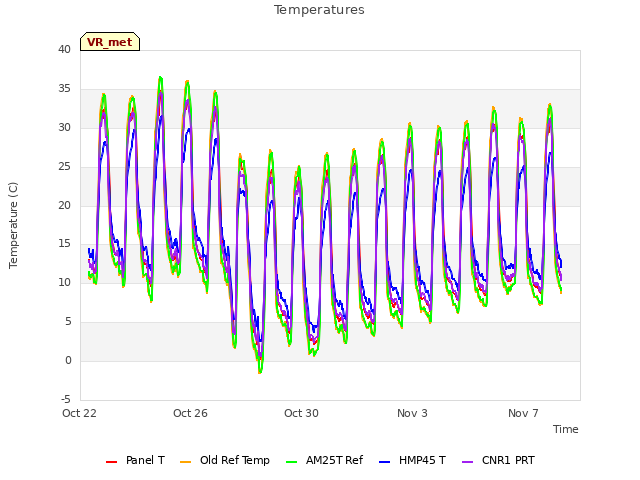Image resolution: width=640 pixels, height=480 pixels.
Task: Click the VR_met annotation label
Action: pos(110,42)
